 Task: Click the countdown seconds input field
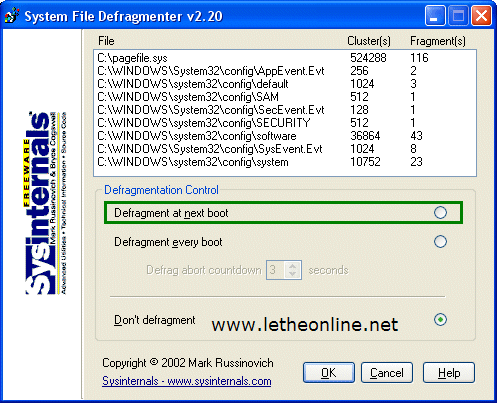(x=276, y=270)
